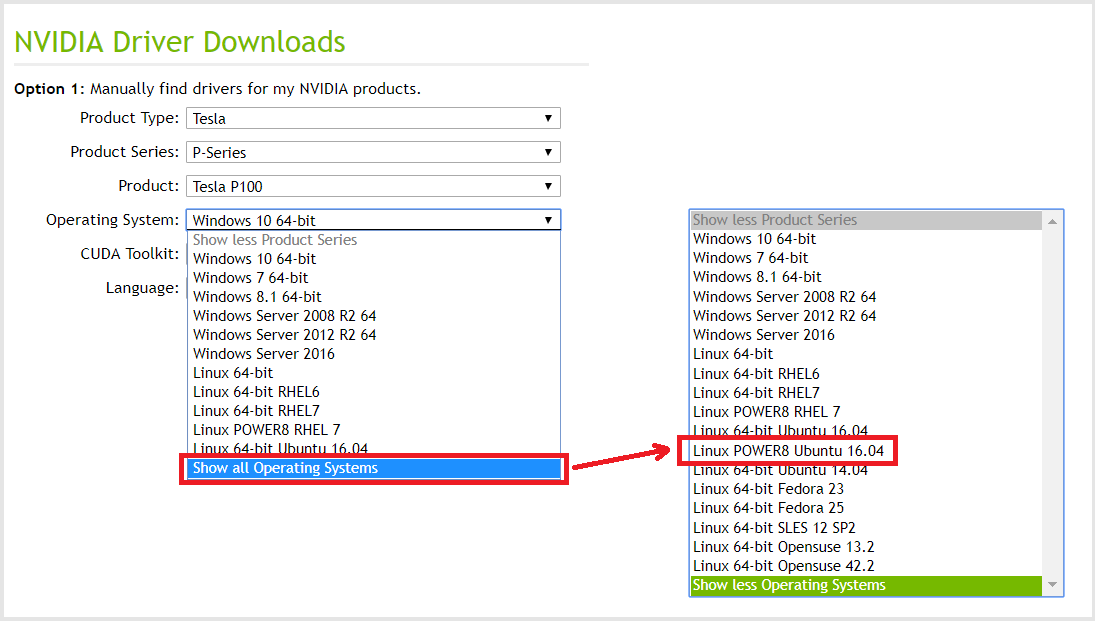Choose plain Linux 64-bit in the scrollable full OS list
This screenshot has height=621, width=1095.
(866, 354)
